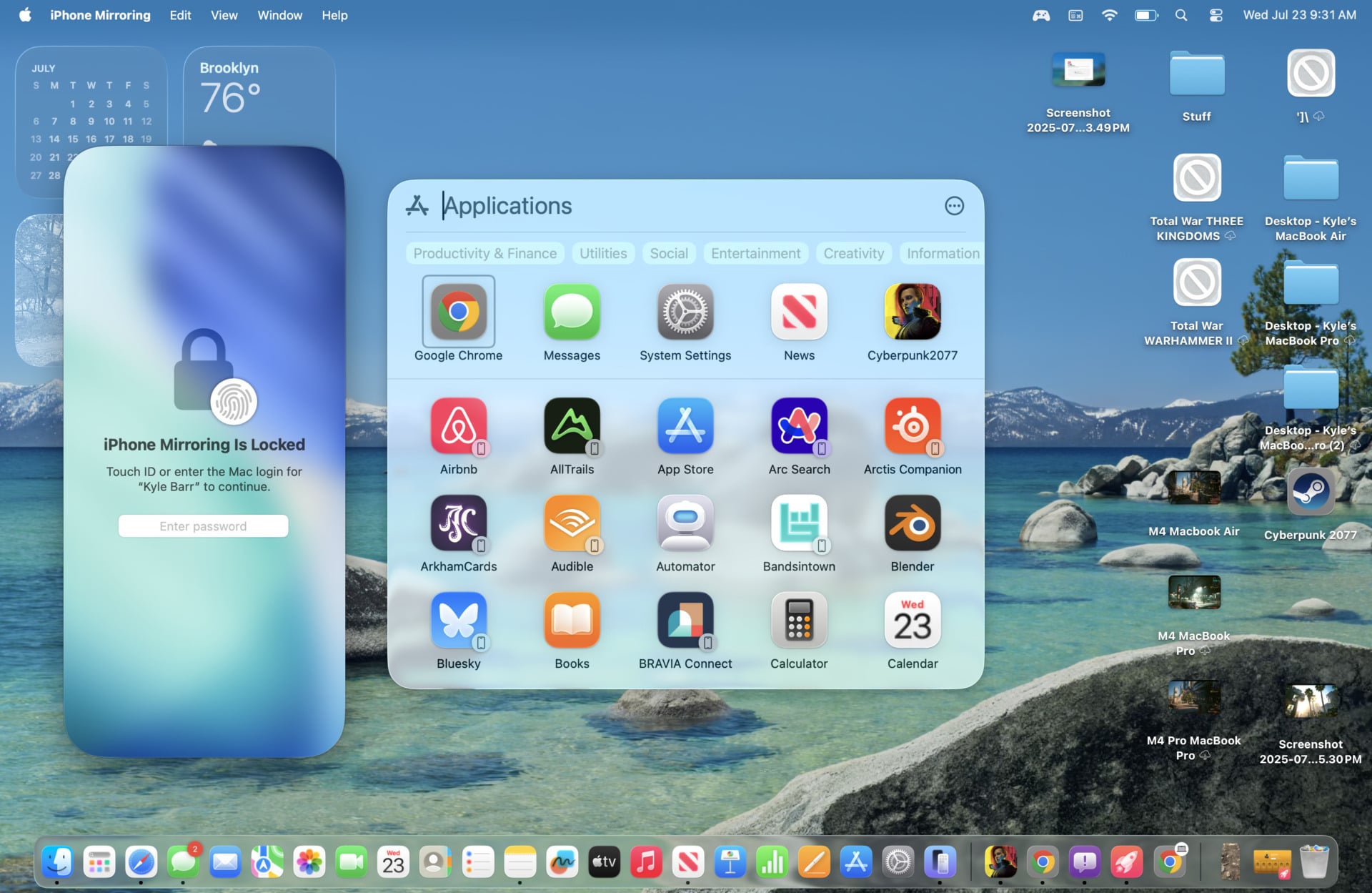Open Finder from the Dock

(x=57, y=862)
